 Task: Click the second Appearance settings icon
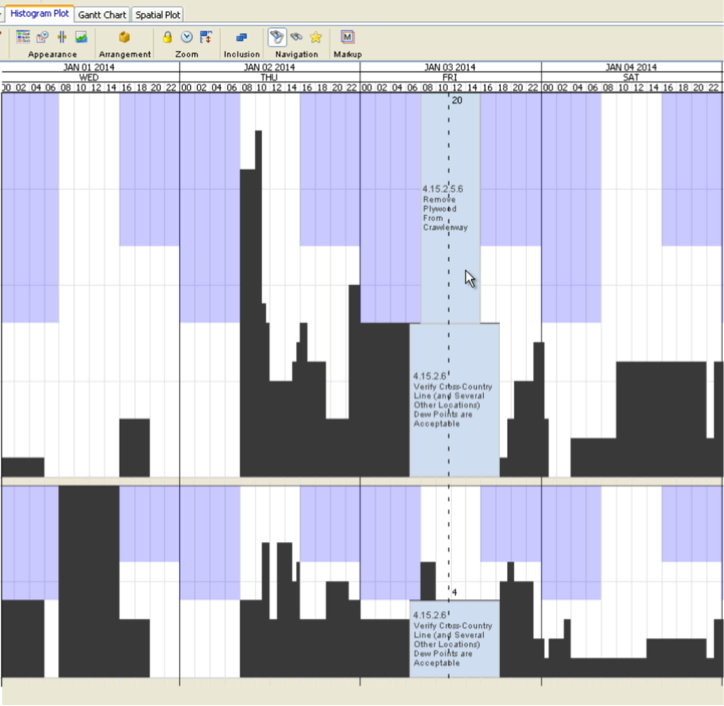[x=42, y=37]
